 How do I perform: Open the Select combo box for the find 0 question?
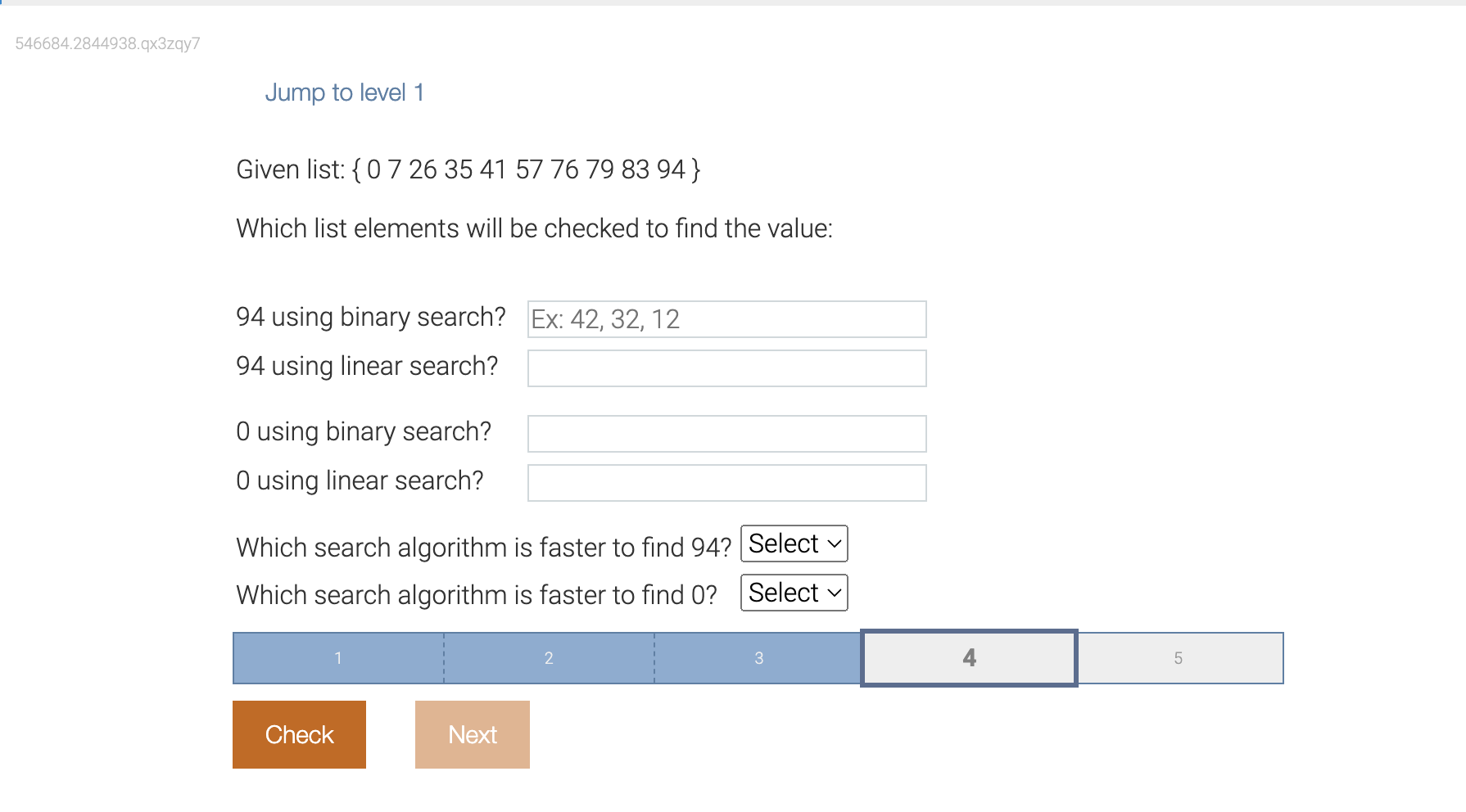pyautogui.click(x=793, y=593)
